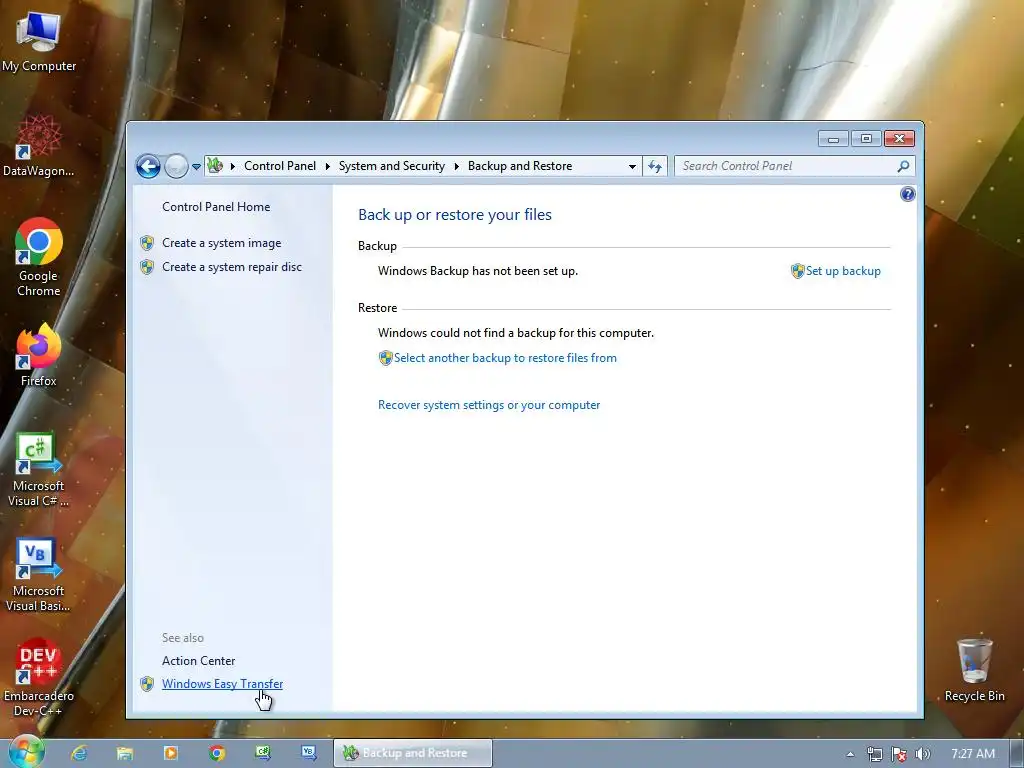1024x768 pixels.
Task: Click the volume speaker tray icon
Action: pos(922,754)
